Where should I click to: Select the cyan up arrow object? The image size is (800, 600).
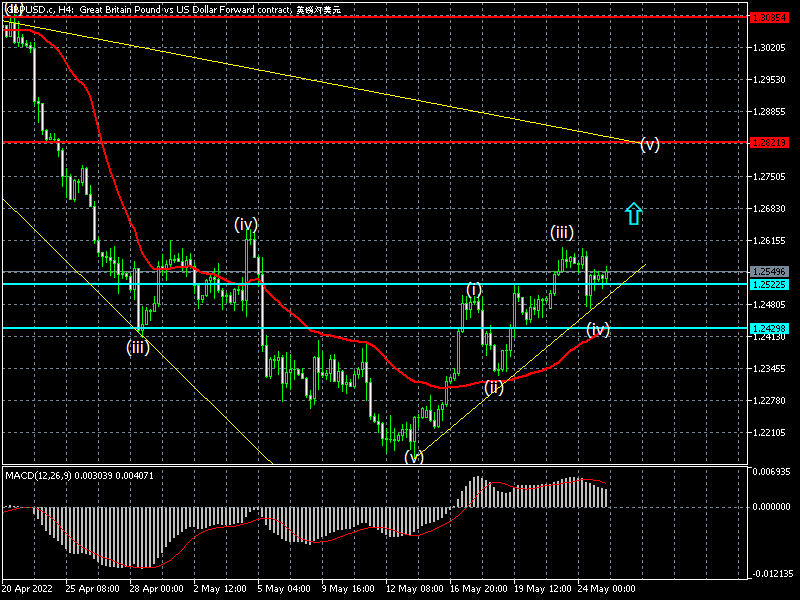633,214
